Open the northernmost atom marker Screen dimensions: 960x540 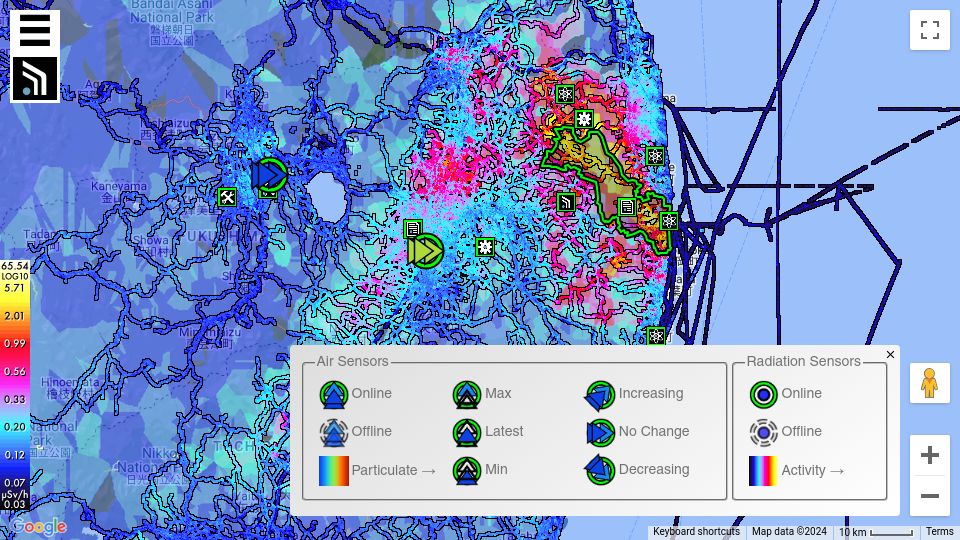tap(564, 94)
